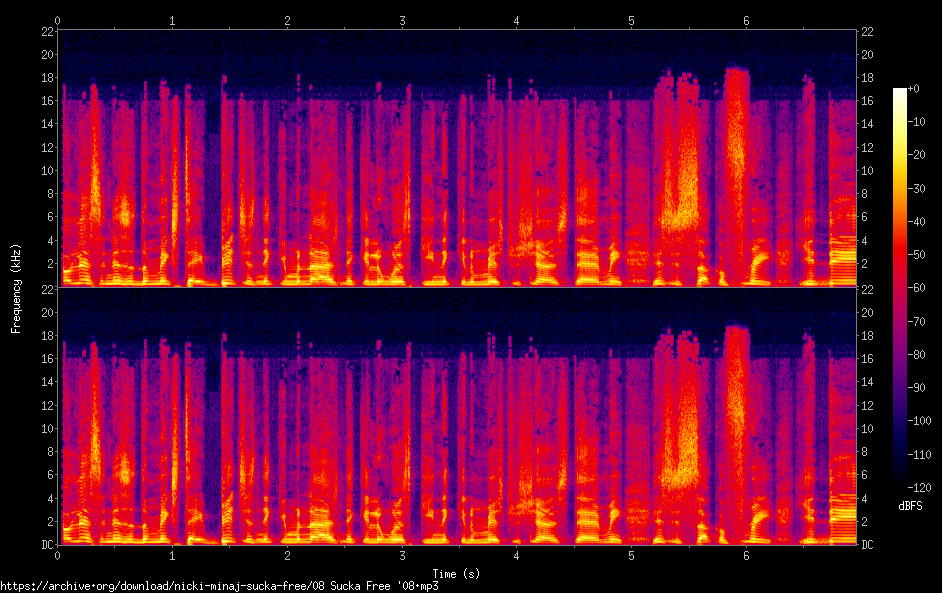Click the 3 tick on the top time axis
942x593 pixels.
click(x=402, y=20)
